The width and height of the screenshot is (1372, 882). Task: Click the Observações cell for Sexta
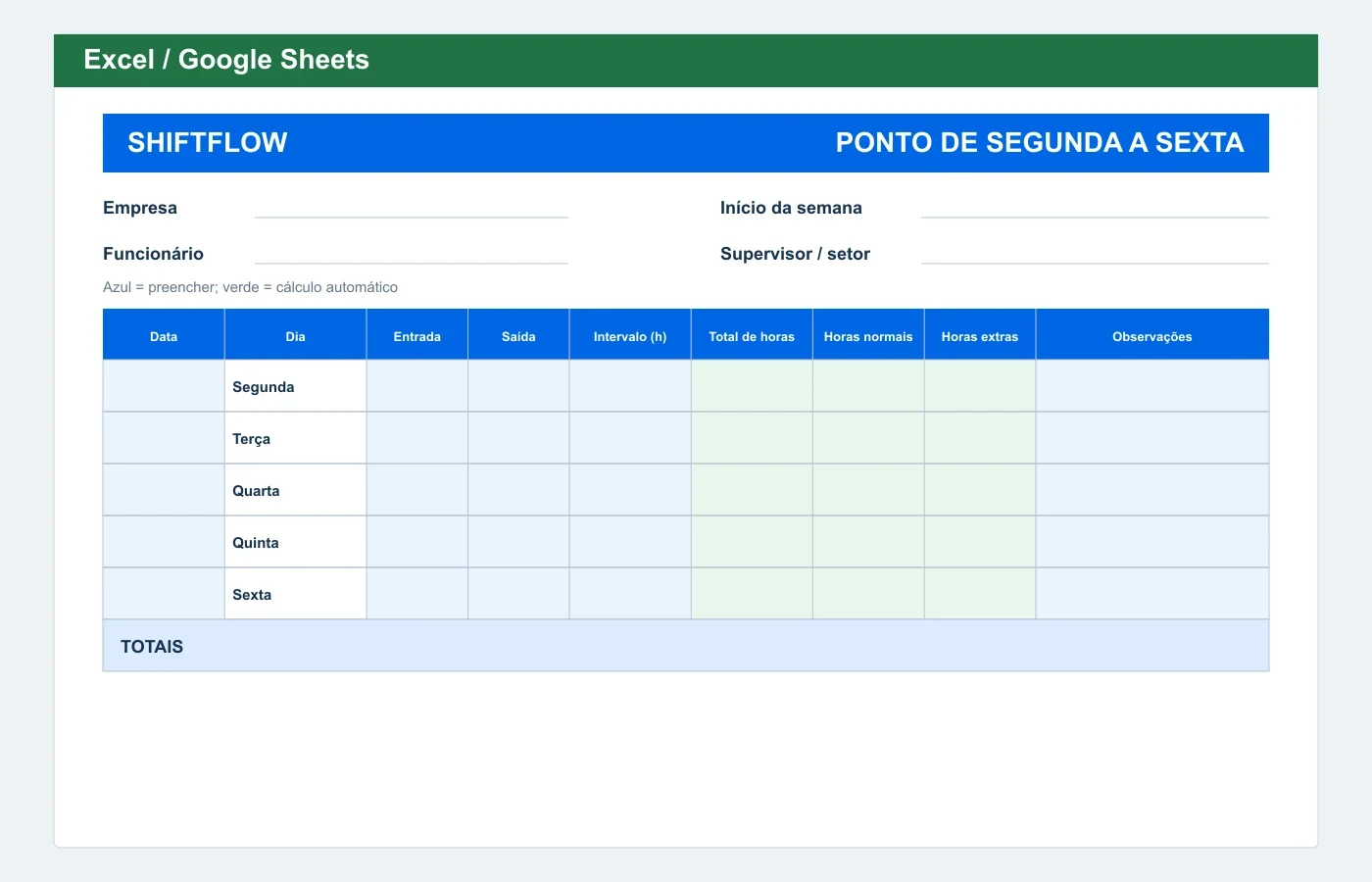1152,594
